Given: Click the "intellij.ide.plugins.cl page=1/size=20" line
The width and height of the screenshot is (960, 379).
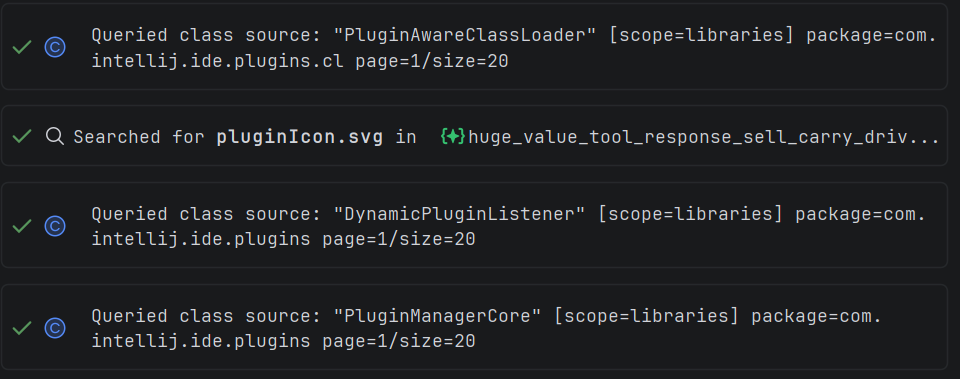Looking at the screenshot, I should [x=300, y=61].
